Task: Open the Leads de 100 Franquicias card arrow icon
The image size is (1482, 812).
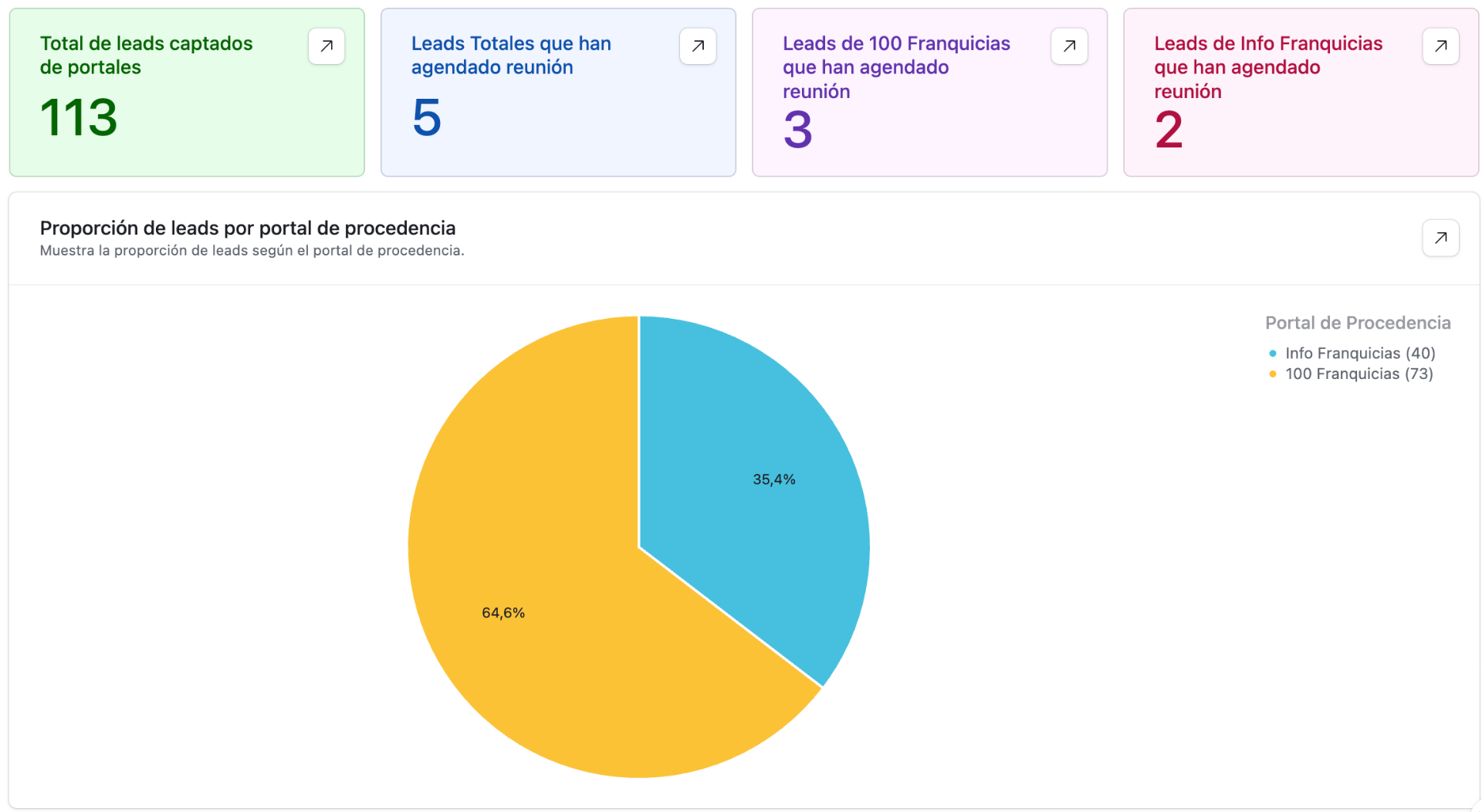Action: point(1069,46)
